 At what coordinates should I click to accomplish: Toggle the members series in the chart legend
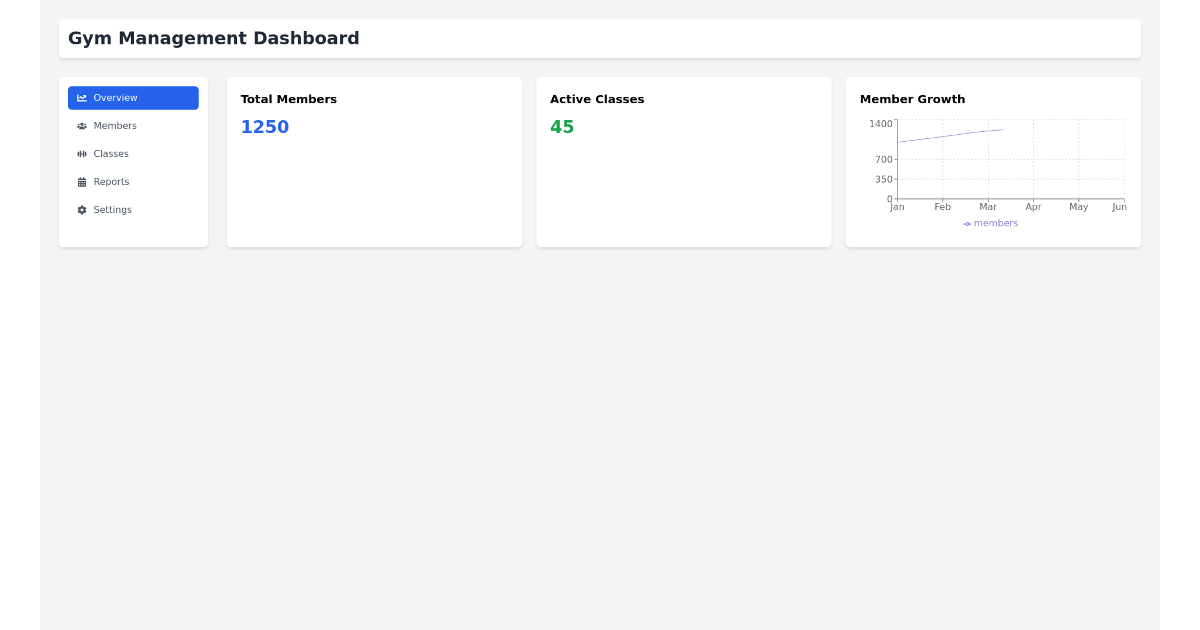pyautogui.click(x=991, y=223)
